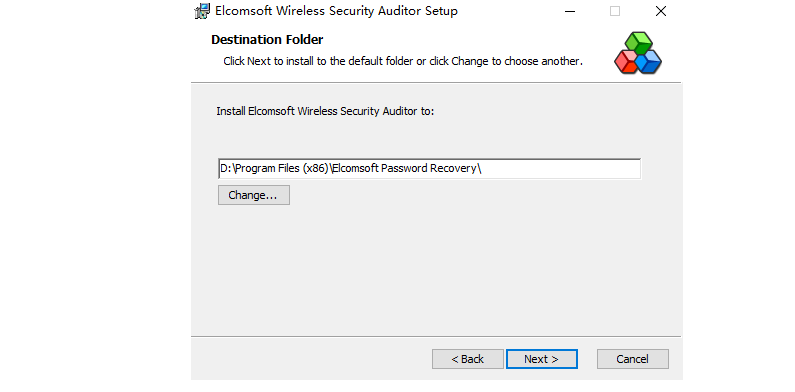Click the blue cube in the logo
The image size is (795, 392).
(x=649, y=62)
